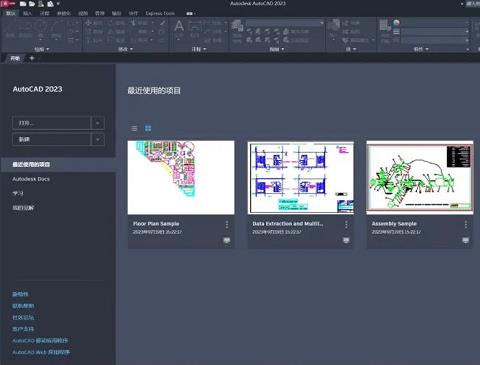The image size is (480, 365).
Task: Click the Layer Properties icon in the ribbon
Action: tap(237, 25)
